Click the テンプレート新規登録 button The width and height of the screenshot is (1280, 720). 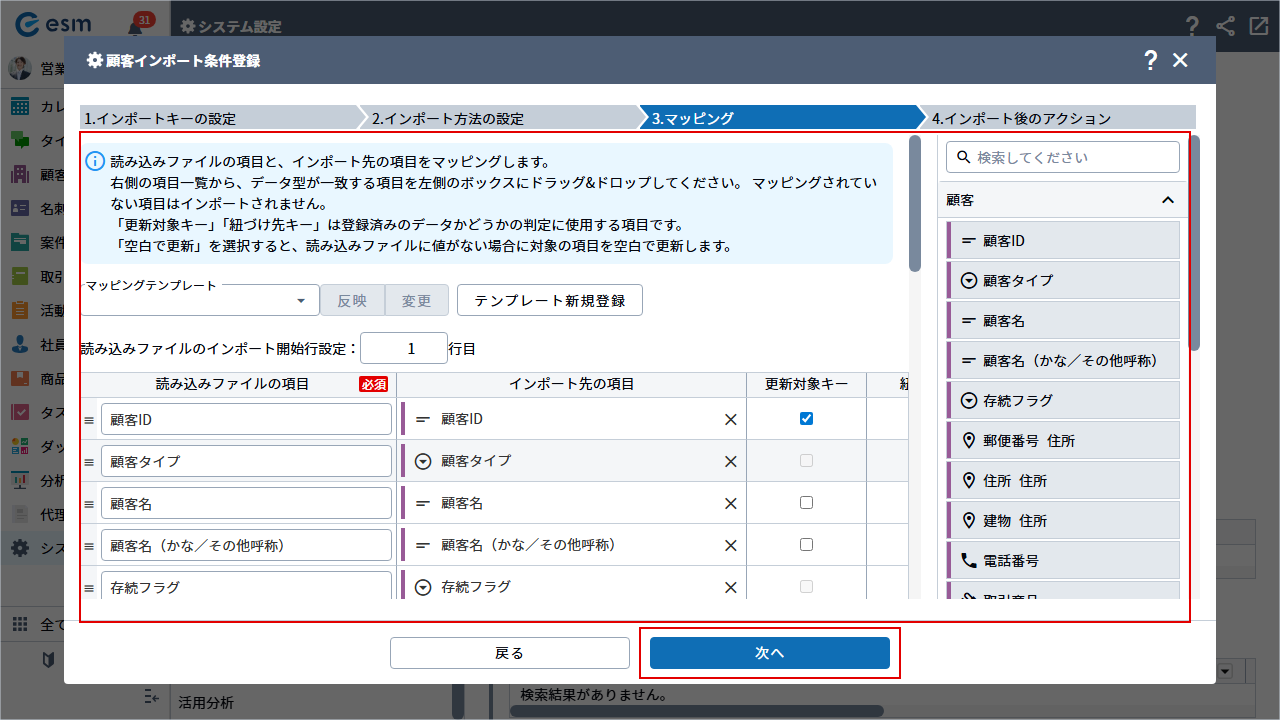click(x=549, y=300)
